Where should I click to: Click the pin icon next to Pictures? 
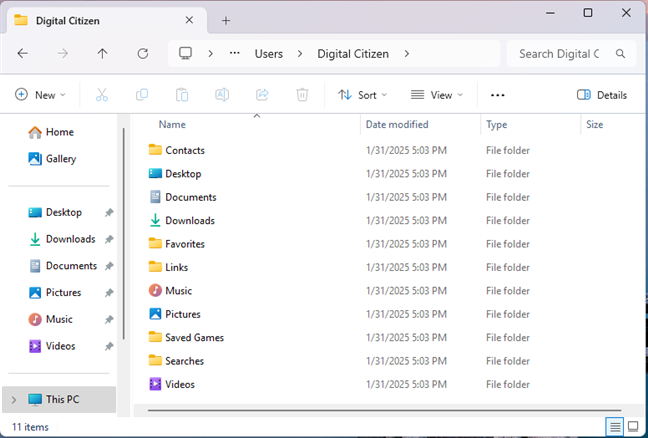[x=109, y=293]
